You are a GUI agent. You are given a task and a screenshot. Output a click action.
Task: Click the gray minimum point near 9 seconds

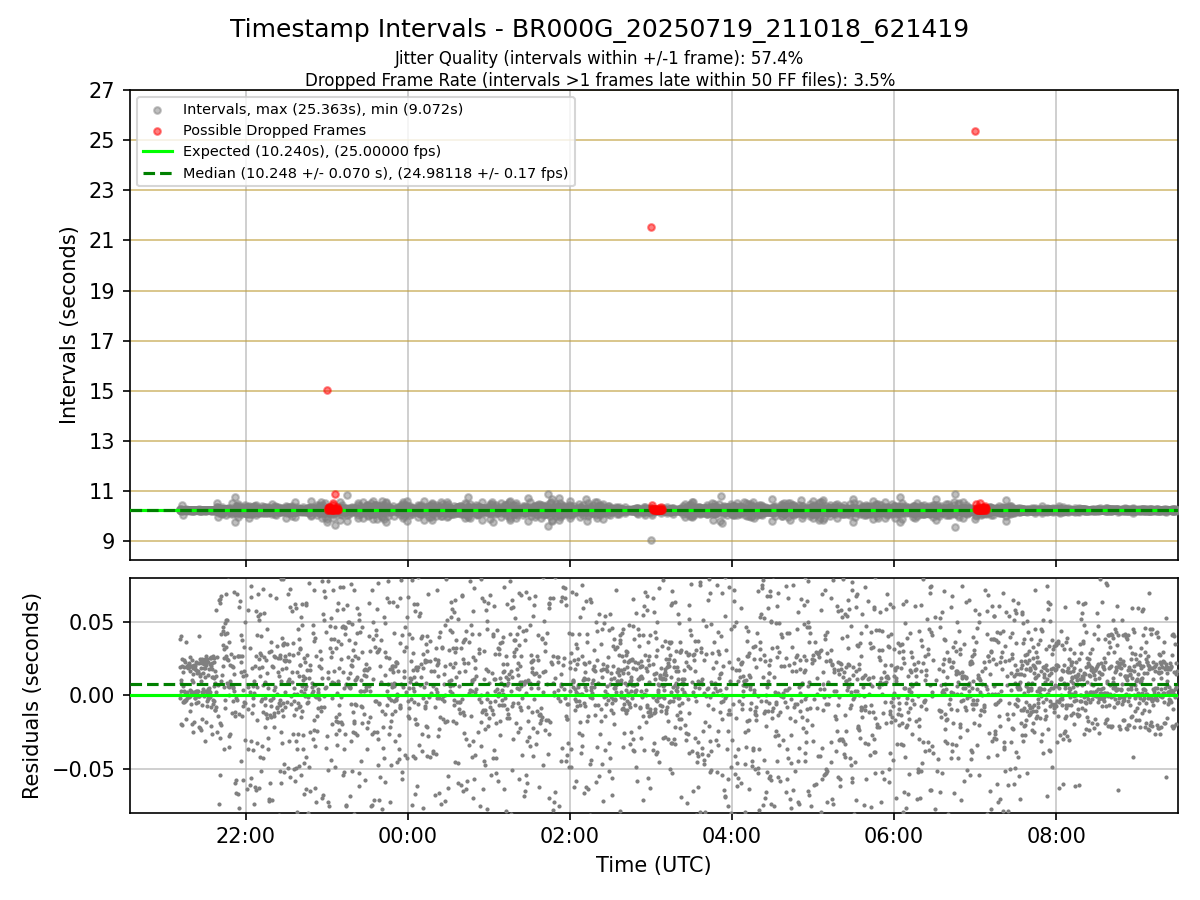click(651, 540)
